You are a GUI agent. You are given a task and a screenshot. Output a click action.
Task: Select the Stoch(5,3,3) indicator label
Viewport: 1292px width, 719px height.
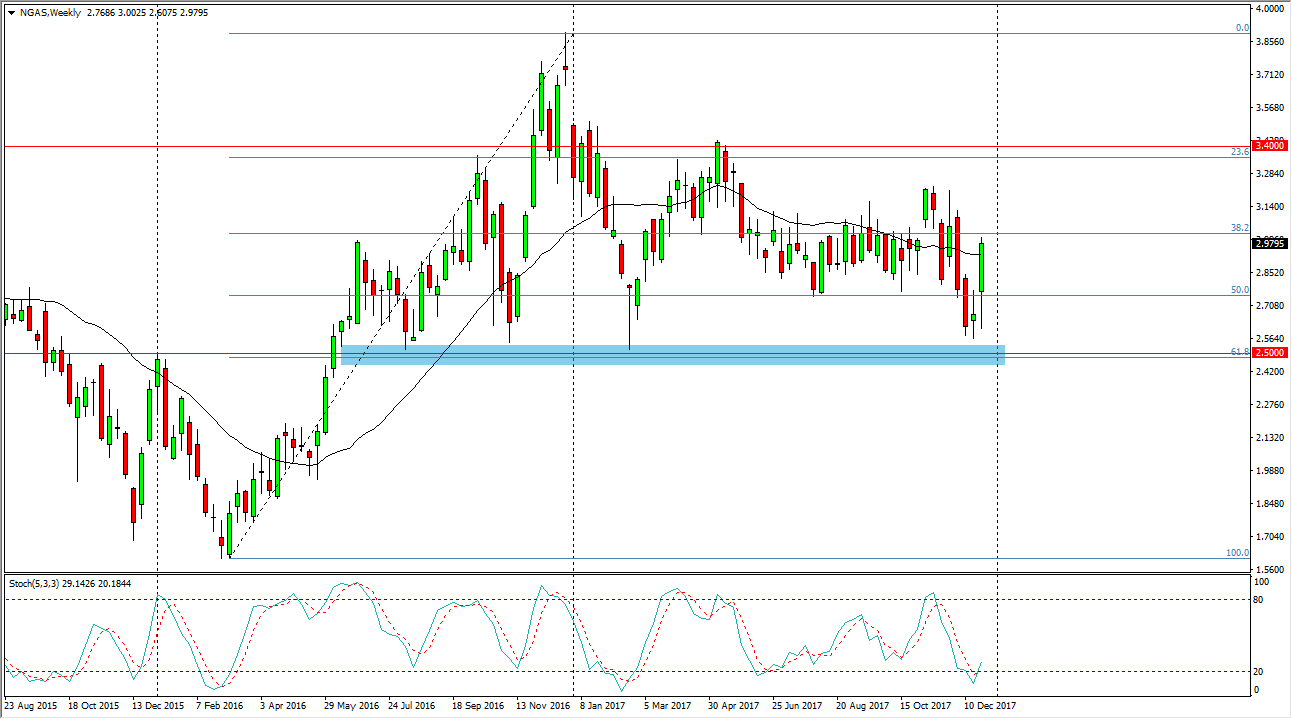35,583
